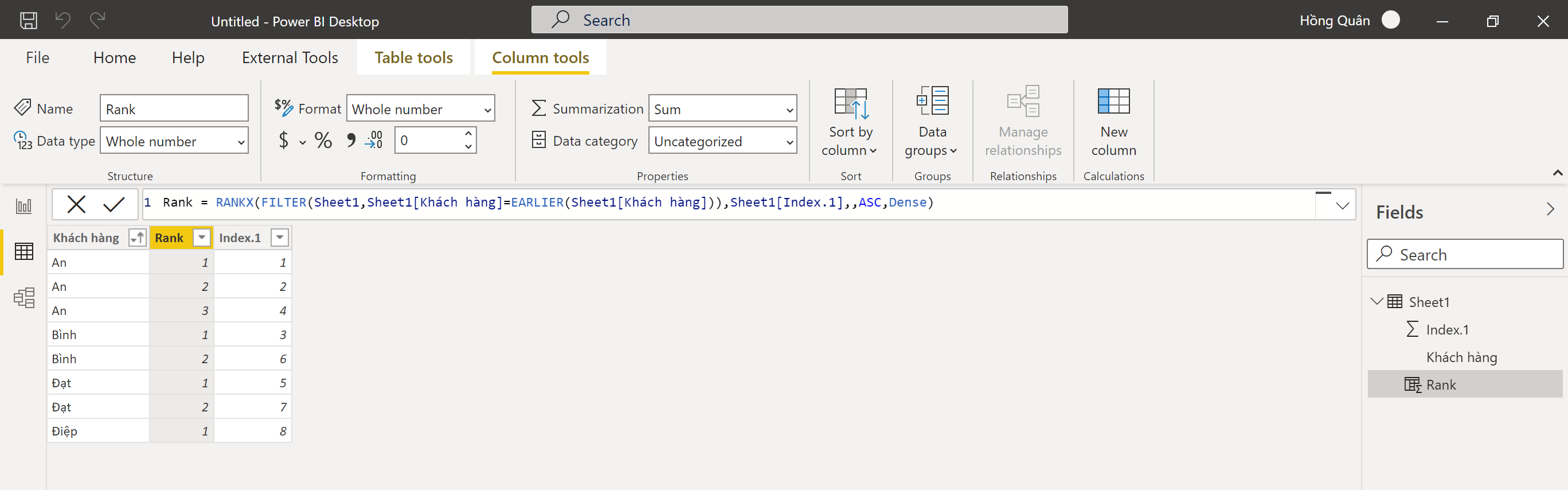Open the Data category dropdown

[x=722, y=141]
